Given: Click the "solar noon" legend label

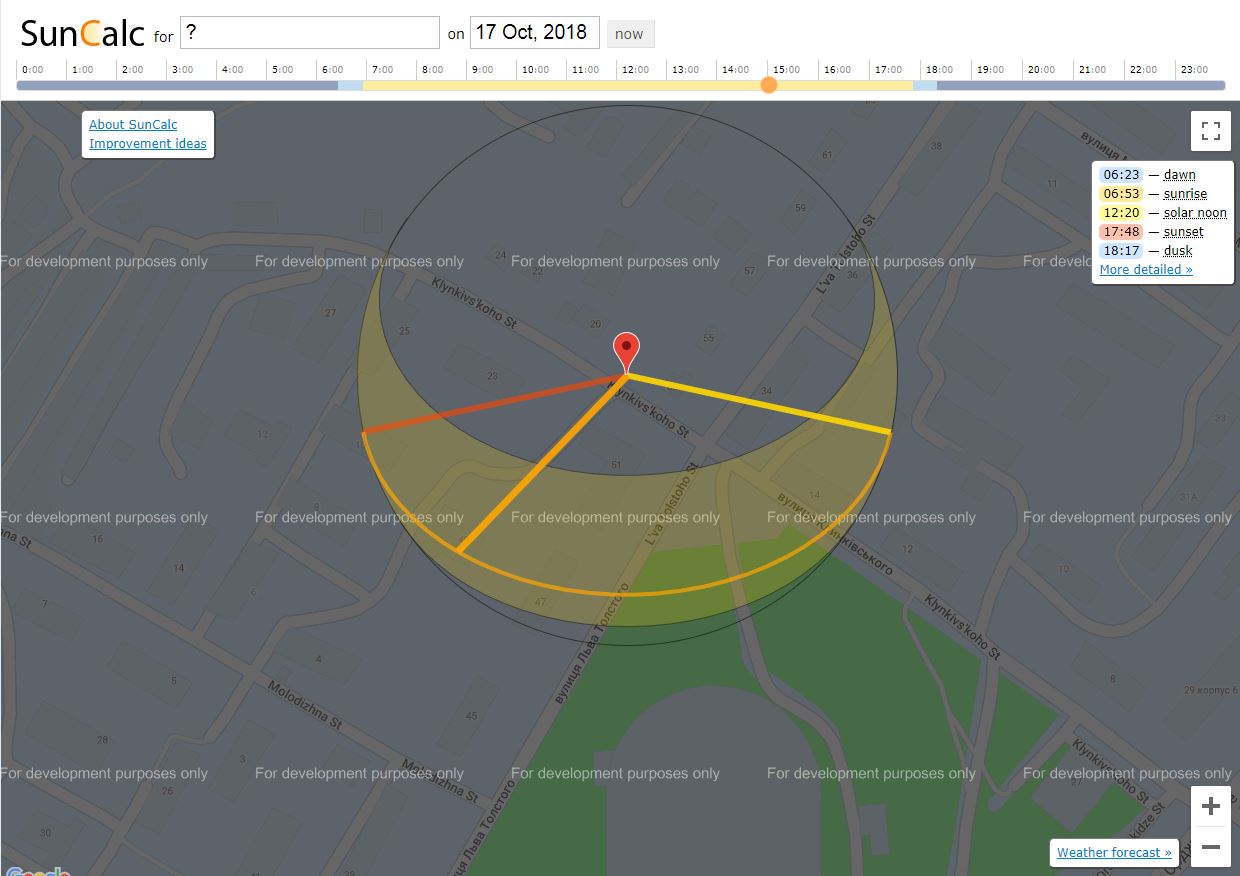Looking at the screenshot, I should (1195, 213).
